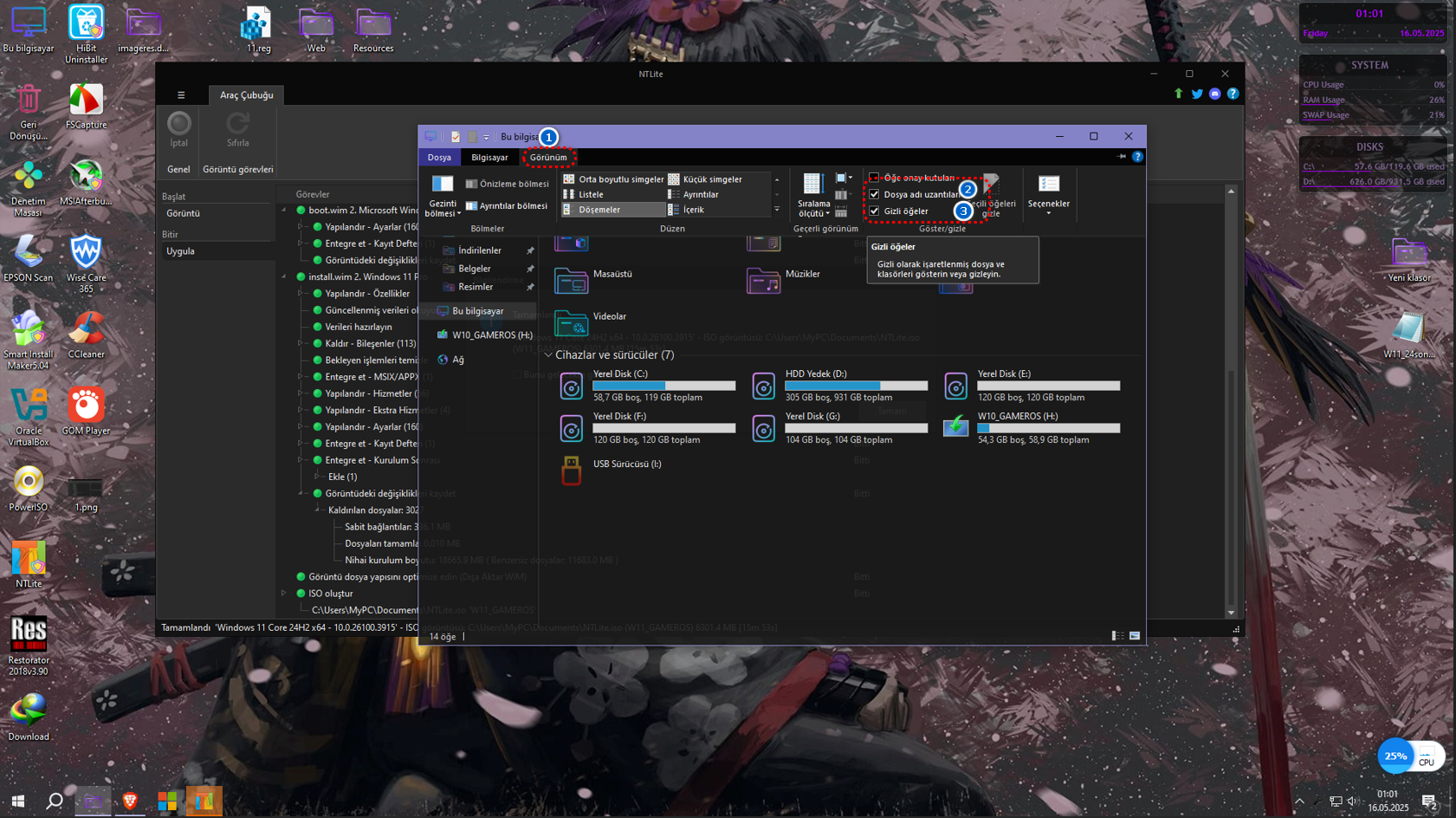Viewport: 1456px width, 818px height.
Task: Open the quick access toolbar customize dropdown
Action: pos(486,137)
